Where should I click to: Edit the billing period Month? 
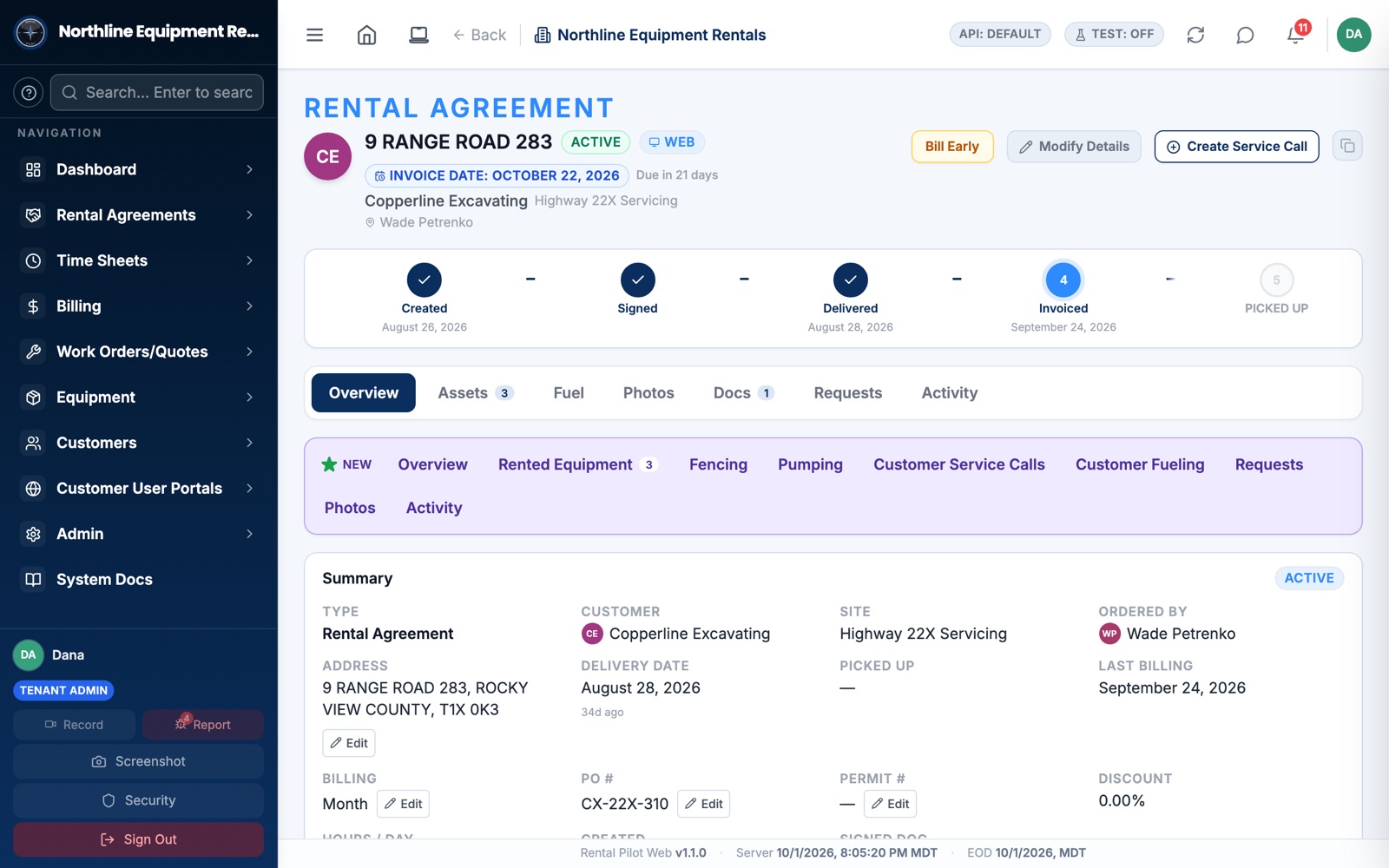pyautogui.click(x=403, y=804)
